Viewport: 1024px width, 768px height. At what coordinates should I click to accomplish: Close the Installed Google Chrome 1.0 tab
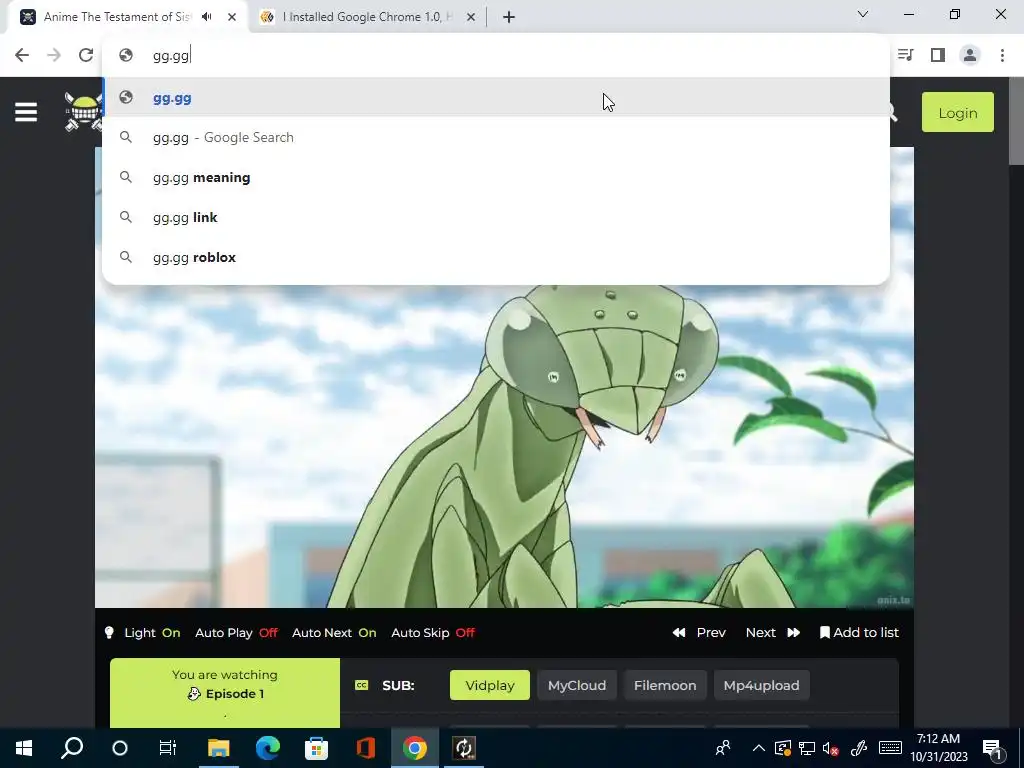[x=471, y=17]
